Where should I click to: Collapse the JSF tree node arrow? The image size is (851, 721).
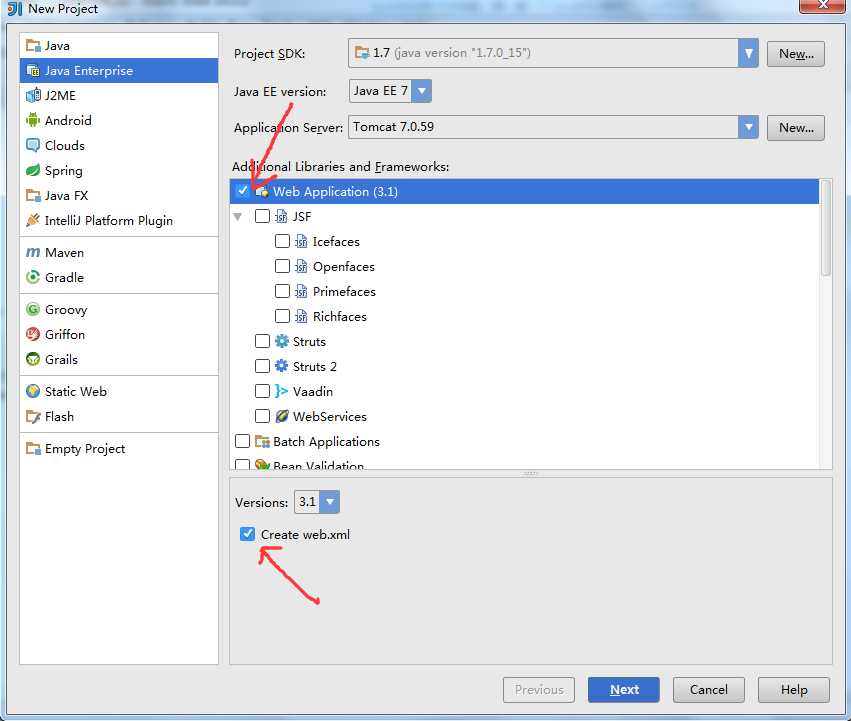click(x=238, y=217)
